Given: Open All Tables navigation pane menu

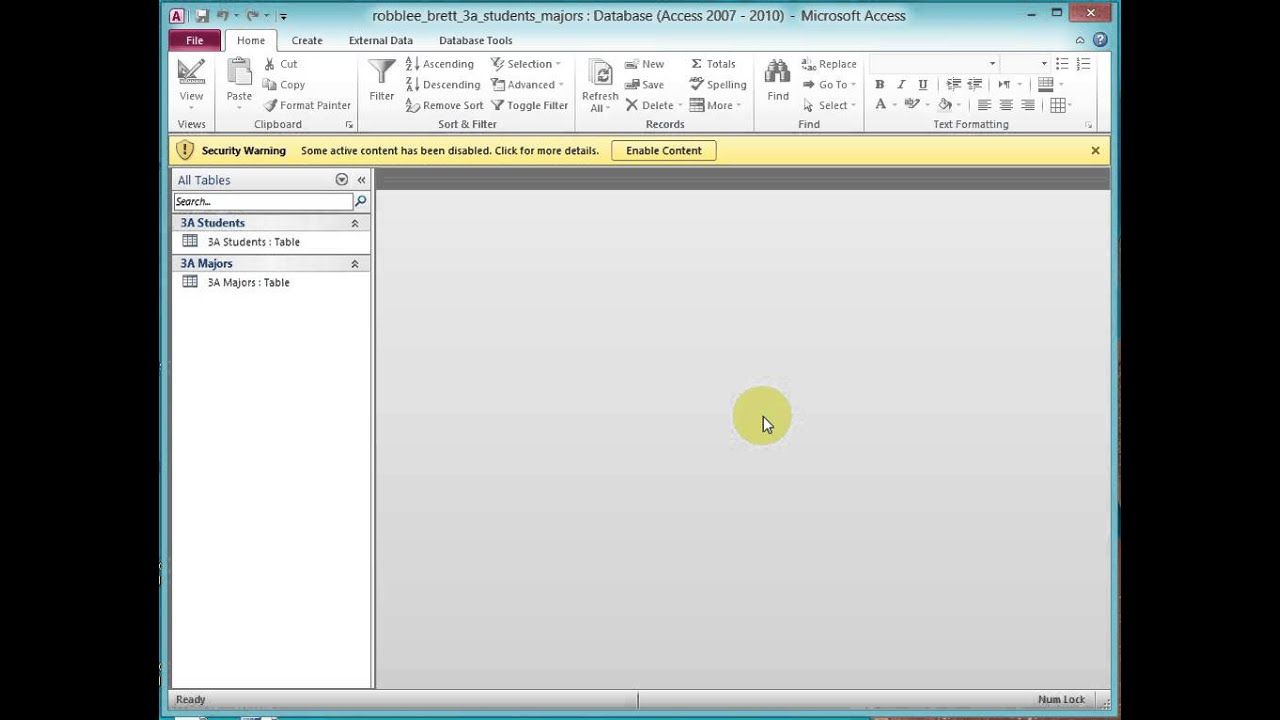Looking at the screenshot, I should 342,180.
